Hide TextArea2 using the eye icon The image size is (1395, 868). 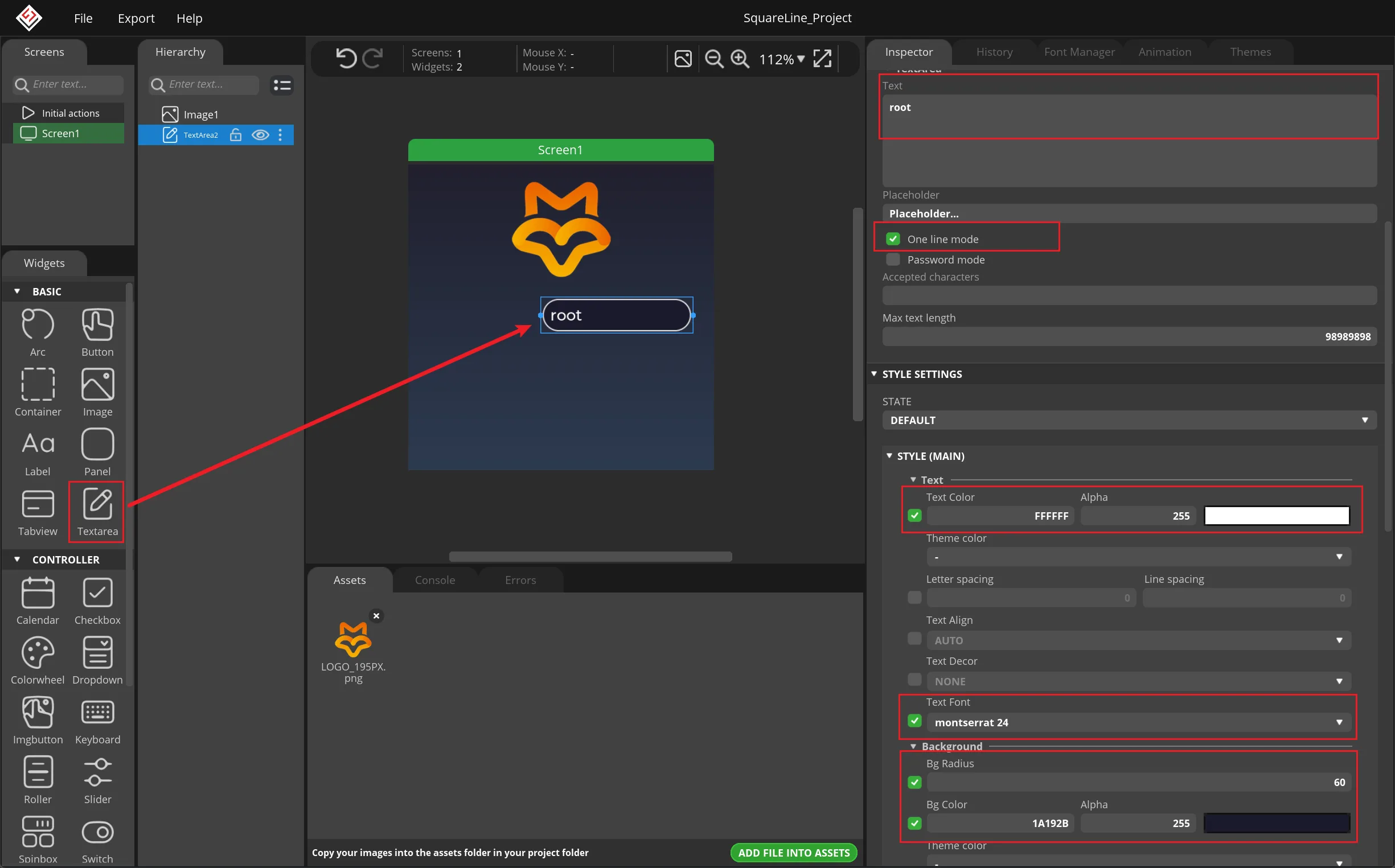[260, 135]
